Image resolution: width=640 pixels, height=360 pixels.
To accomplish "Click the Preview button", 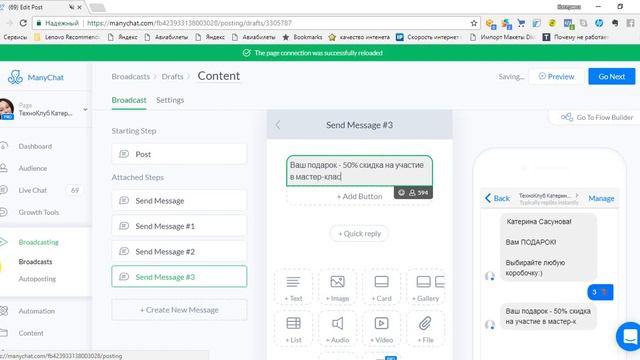I will (x=556, y=76).
